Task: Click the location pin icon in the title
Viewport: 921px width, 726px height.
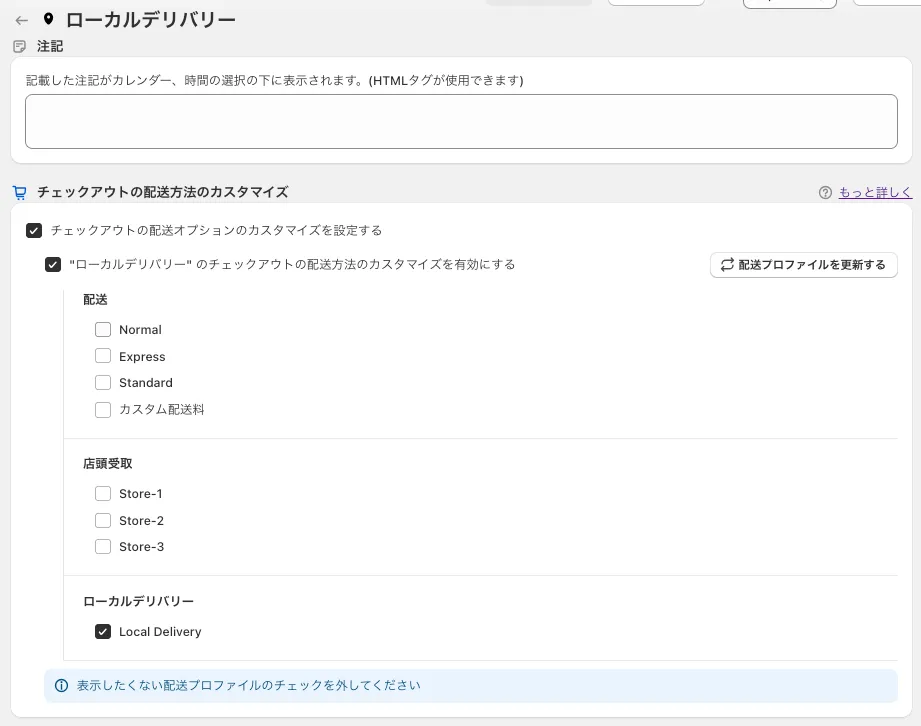Action: [x=49, y=19]
